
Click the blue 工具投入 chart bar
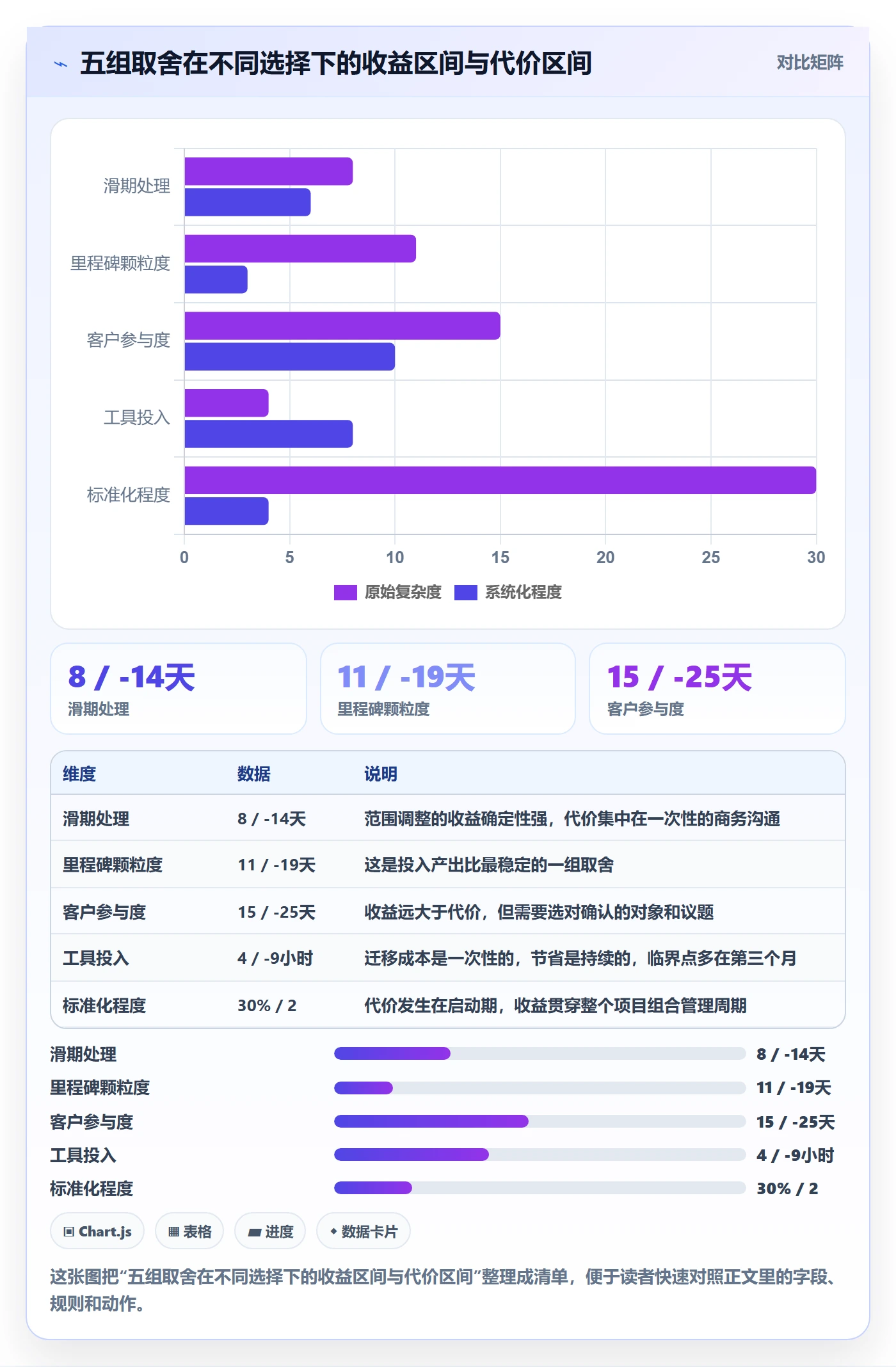coord(269,434)
